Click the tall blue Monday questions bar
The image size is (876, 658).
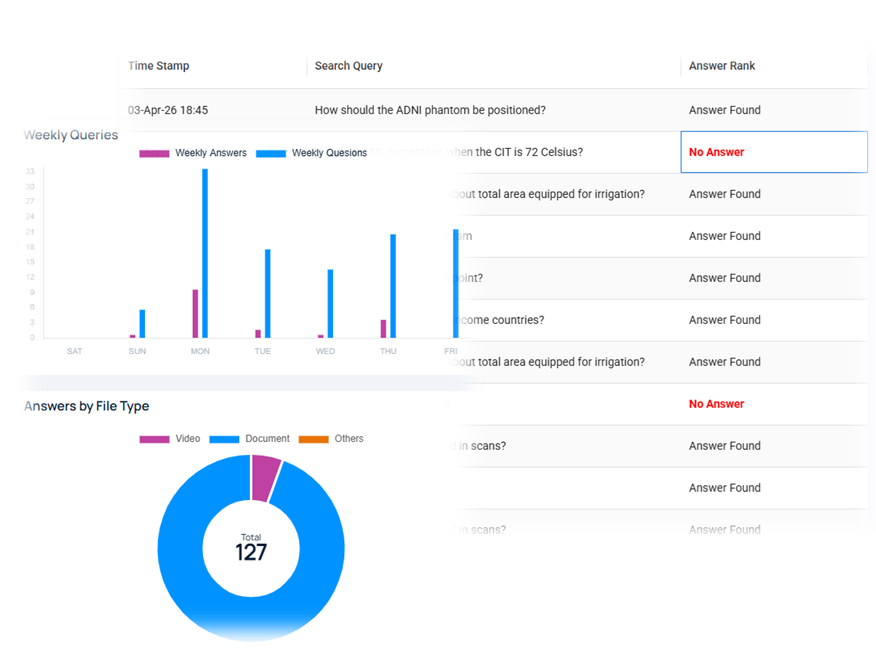pos(205,253)
